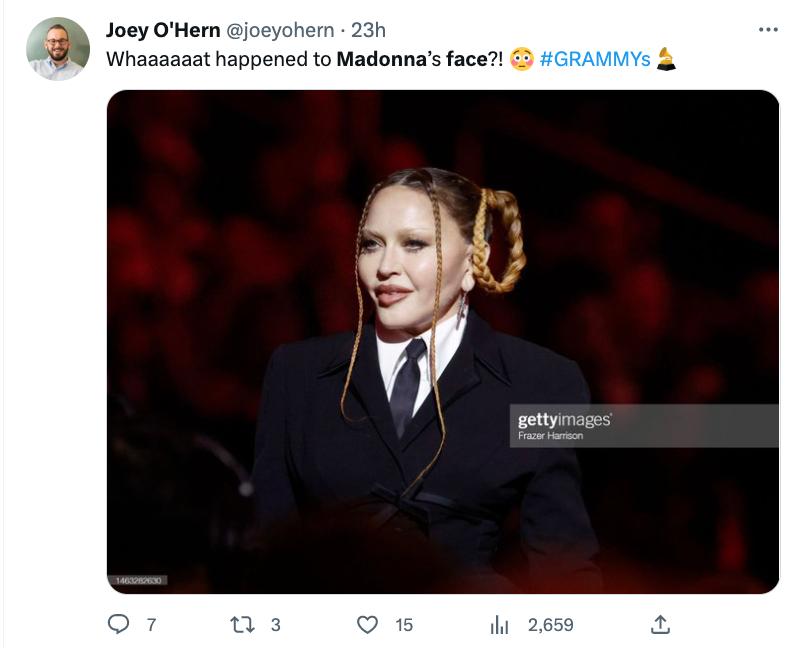Click the gramophone emoji after #GRAMMYs
Image resolution: width=798 pixels, height=648 pixels.
click(x=667, y=59)
